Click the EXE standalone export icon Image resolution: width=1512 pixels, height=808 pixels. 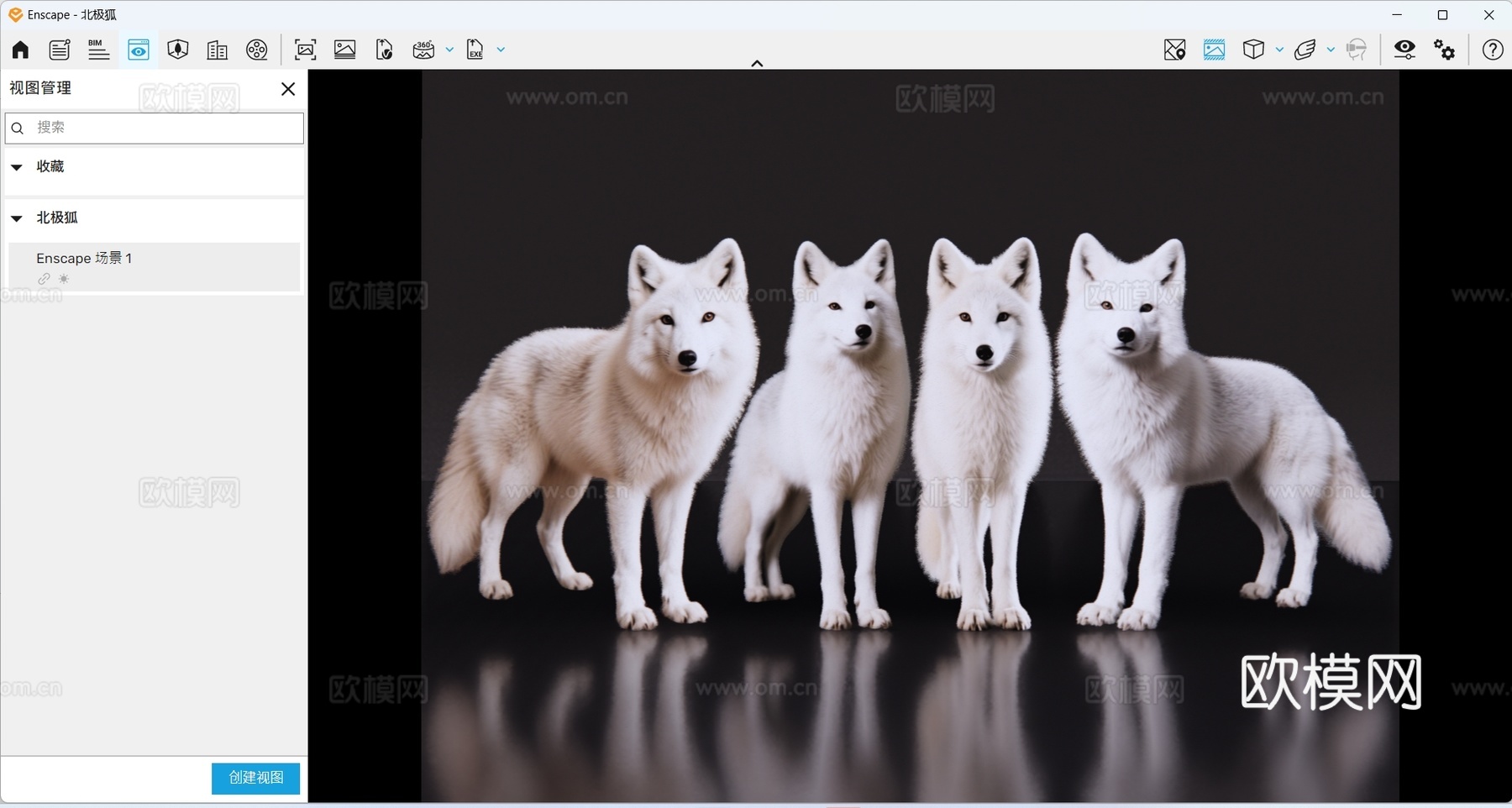point(475,50)
